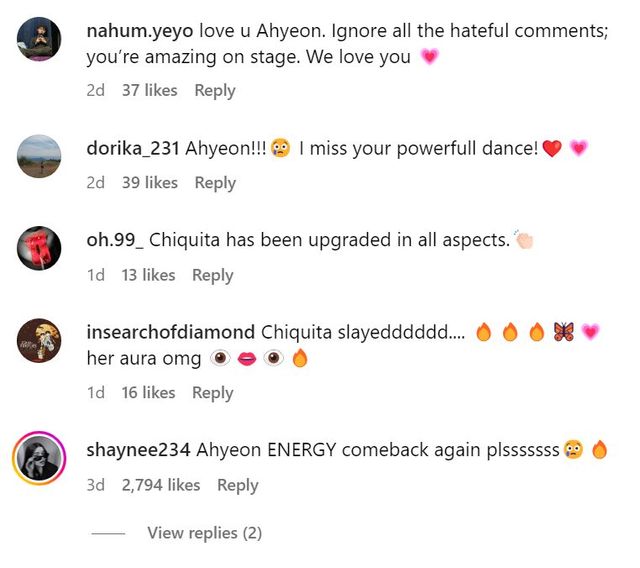Screen dimensions: 640x568
Task: Reply to shaynee234's comment
Action: (238, 485)
